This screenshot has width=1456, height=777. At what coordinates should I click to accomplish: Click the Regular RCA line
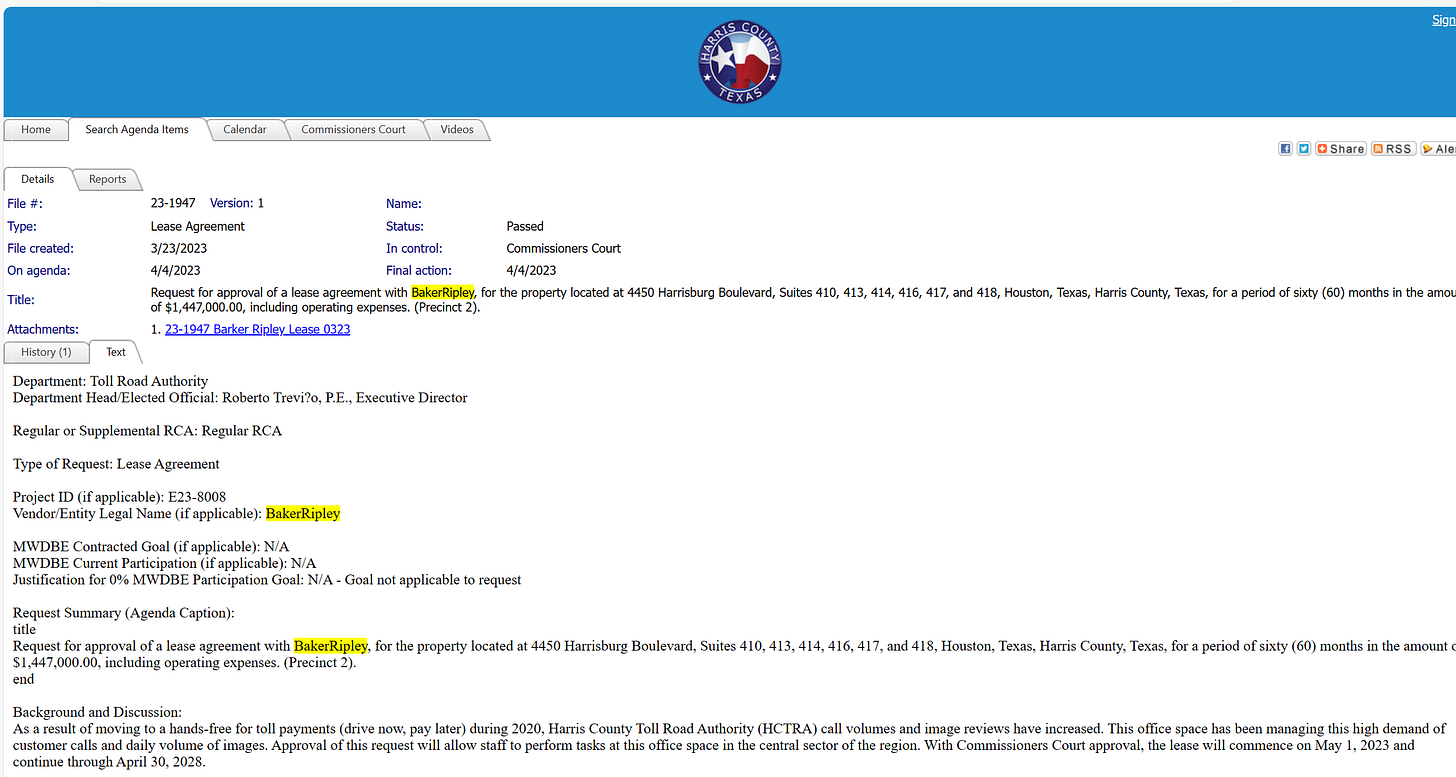tap(147, 431)
